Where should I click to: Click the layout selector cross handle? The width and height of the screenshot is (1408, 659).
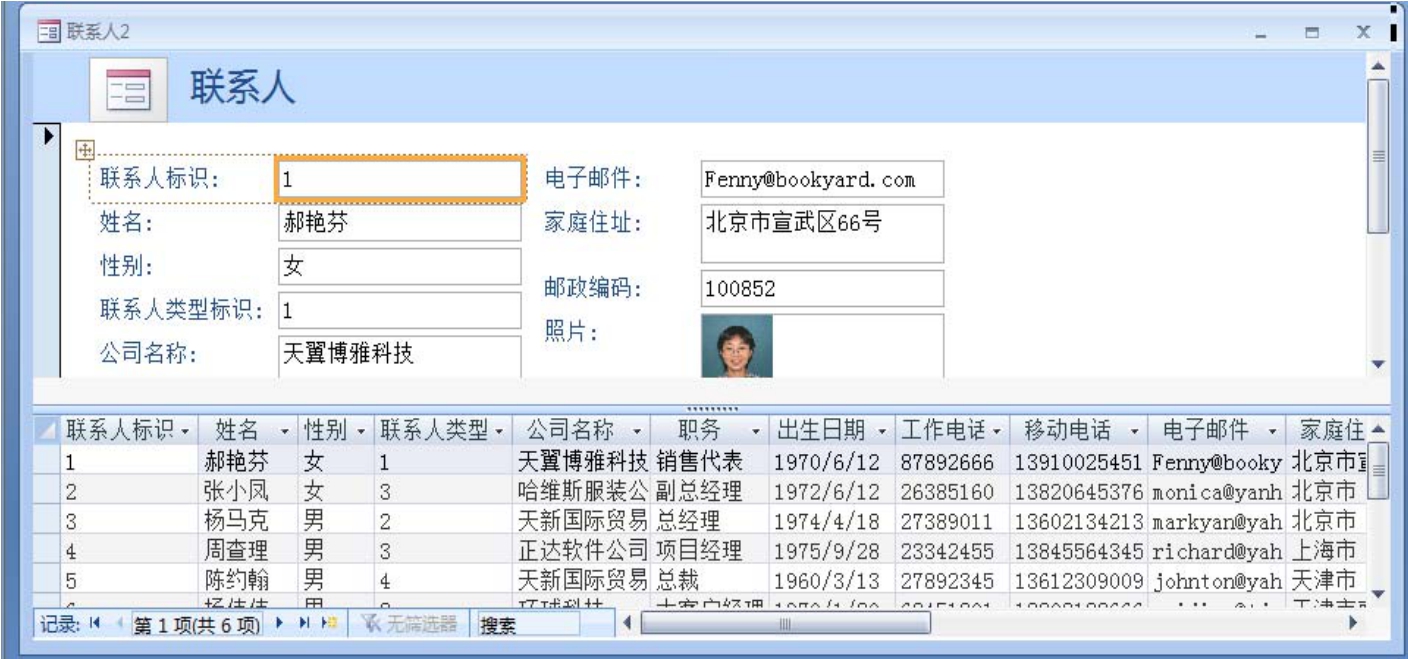coord(85,149)
